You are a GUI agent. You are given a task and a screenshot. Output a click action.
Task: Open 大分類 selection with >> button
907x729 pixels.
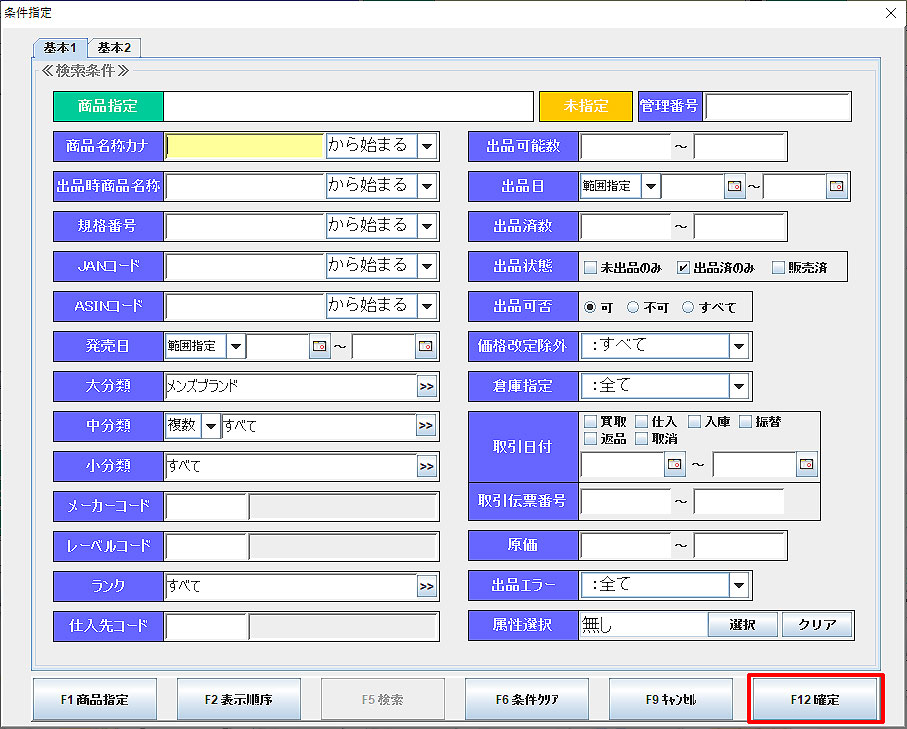pyautogui.click(x=426, y=386)
